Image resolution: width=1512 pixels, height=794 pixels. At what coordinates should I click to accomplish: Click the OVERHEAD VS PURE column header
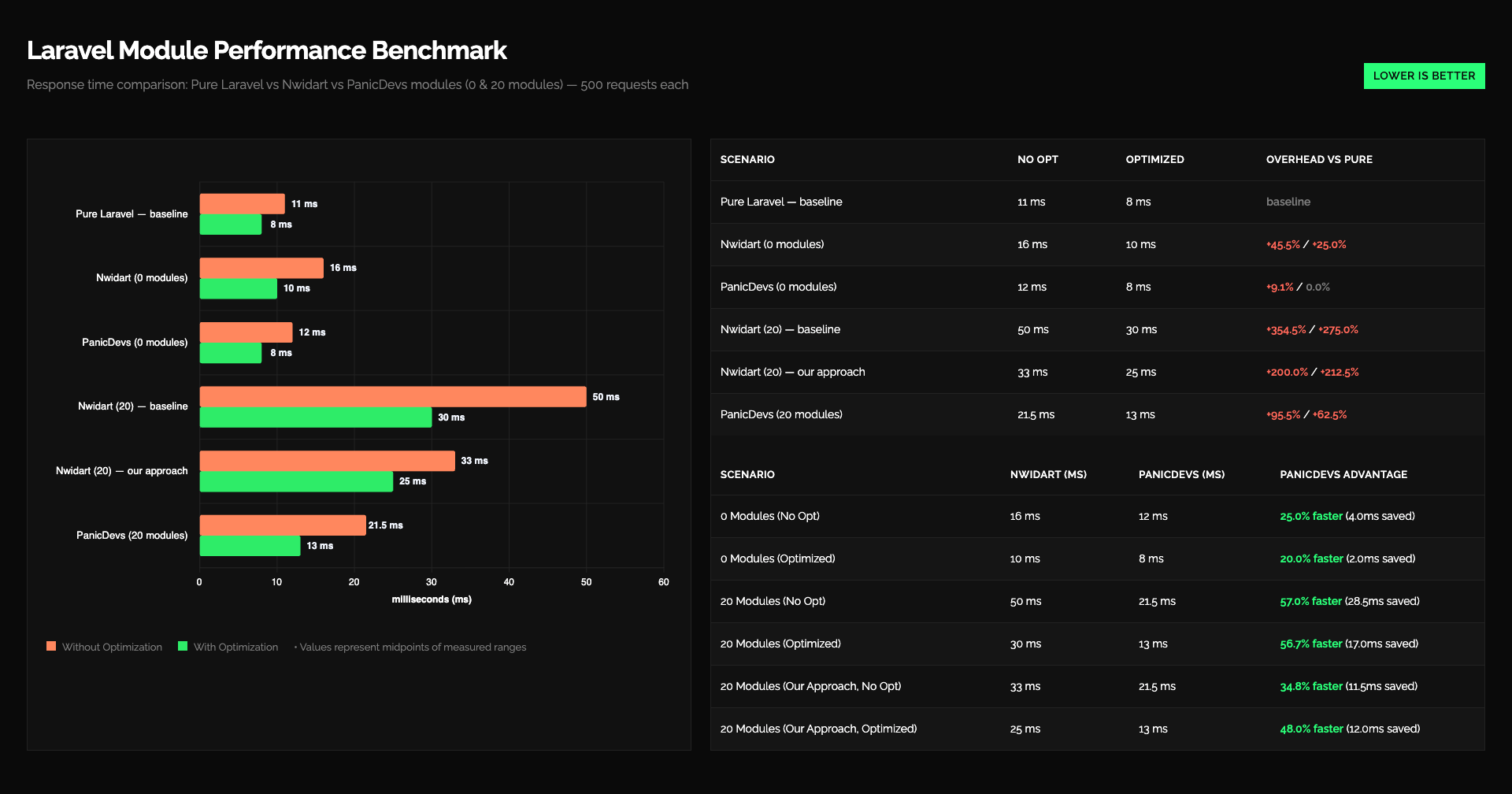[x=1319, y=159]
